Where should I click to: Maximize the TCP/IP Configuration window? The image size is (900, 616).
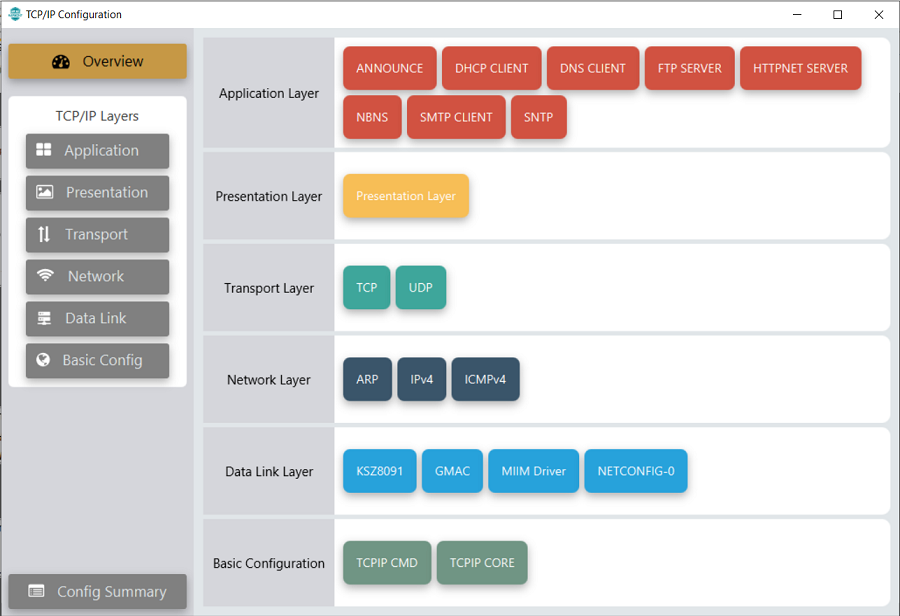837,14
